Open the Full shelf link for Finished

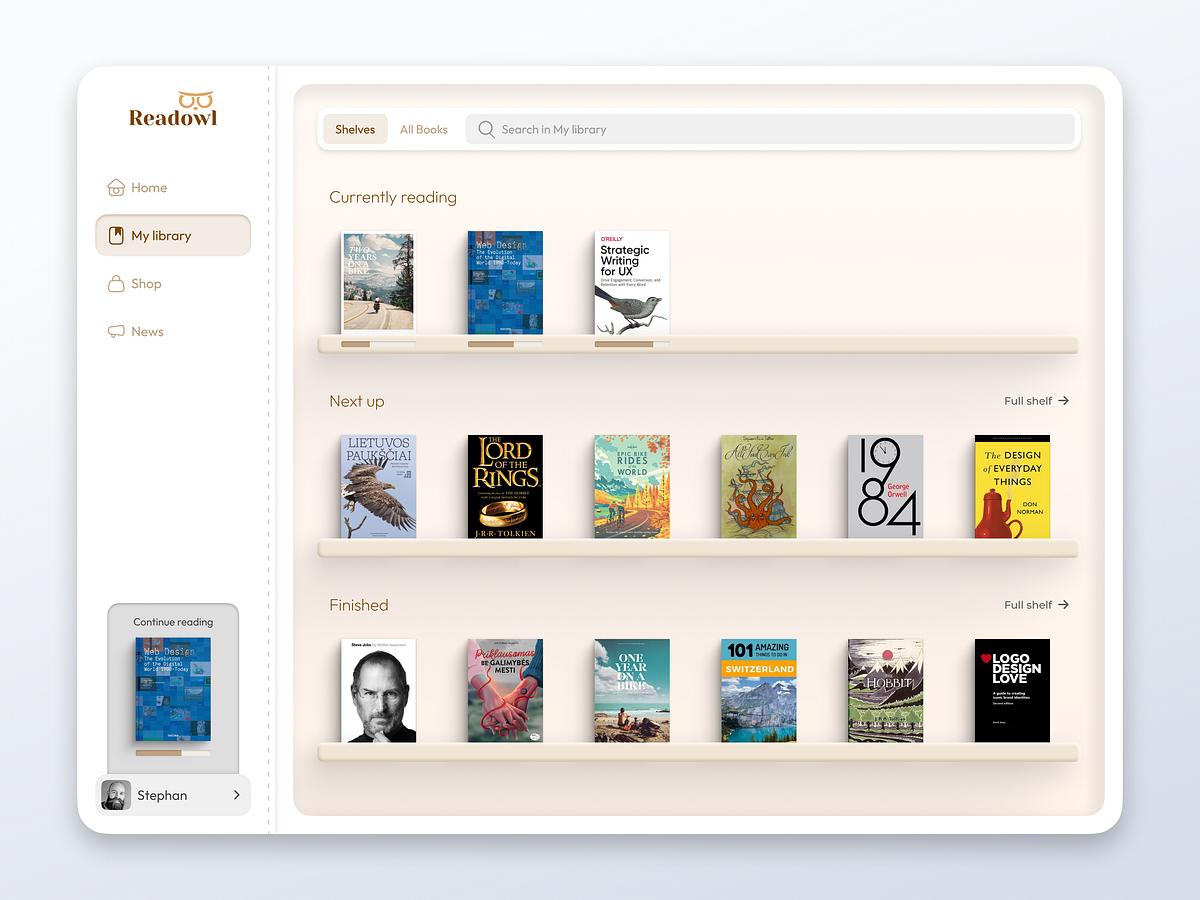click(1036, 605)
